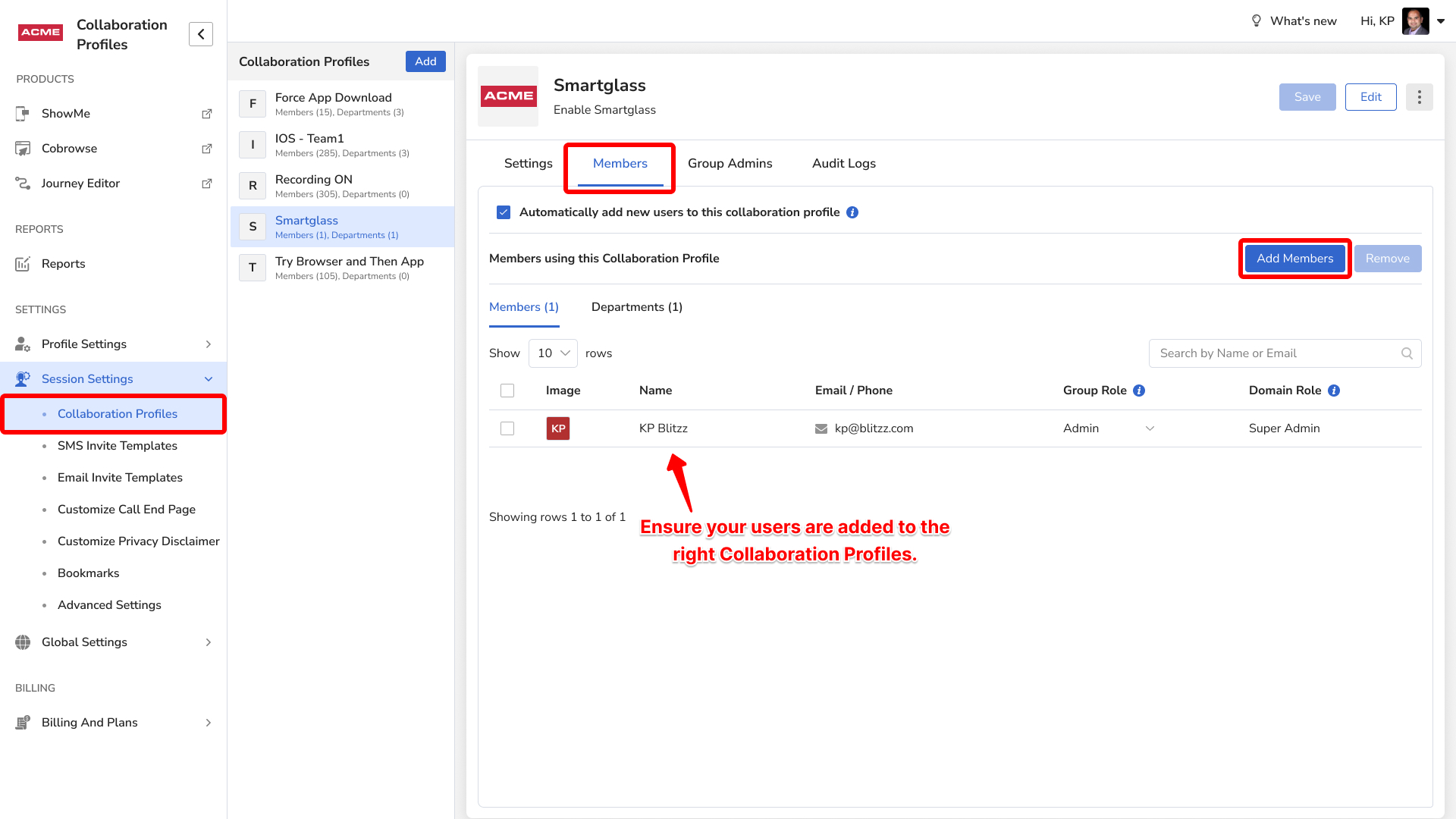The image size is (1456, 819).
Task: Click the Add Members button
Action: point(1294,259)
